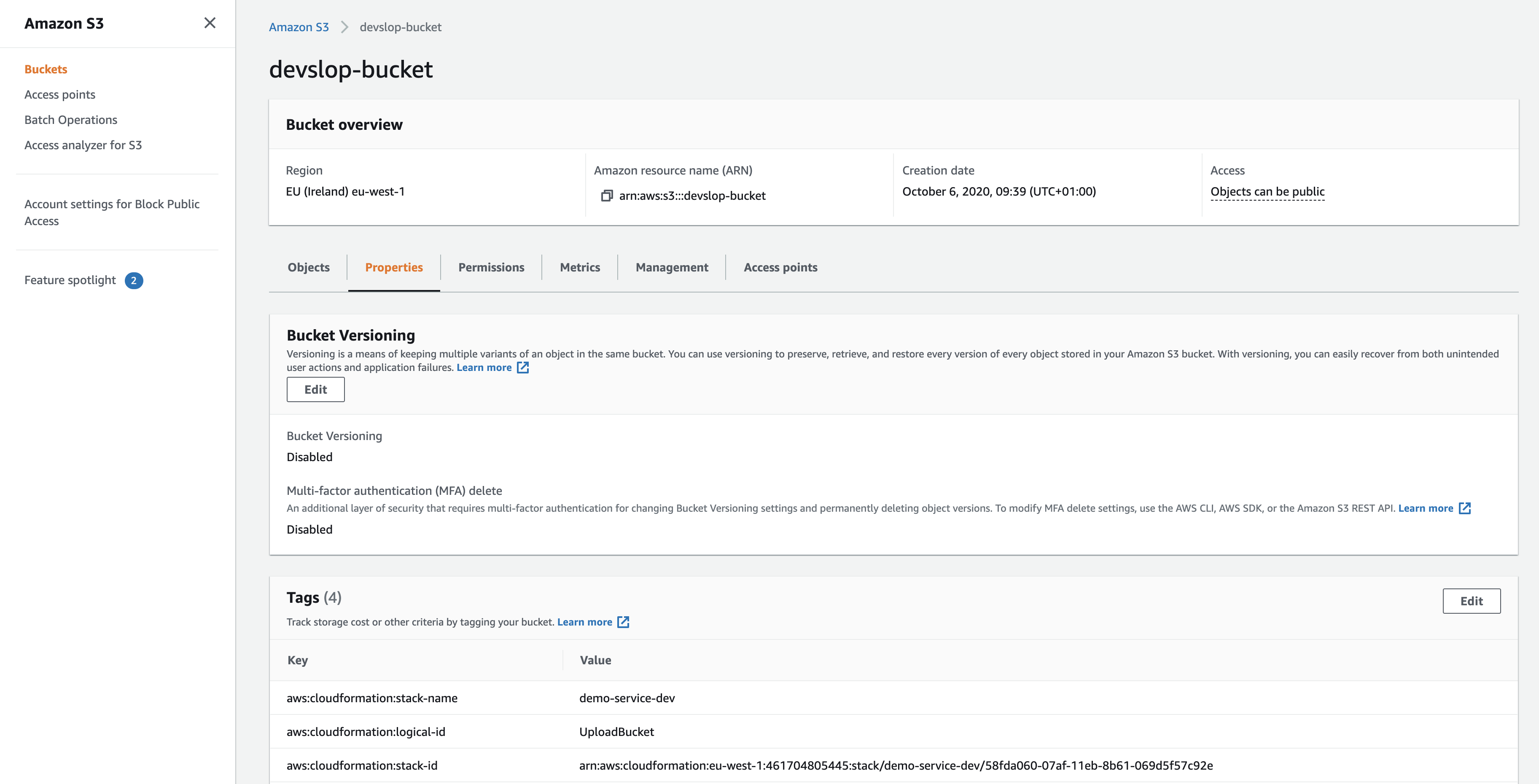Click Disabled status under Bucket Versioning
This screenshot has width=1539, height=784.
point(309,457)
